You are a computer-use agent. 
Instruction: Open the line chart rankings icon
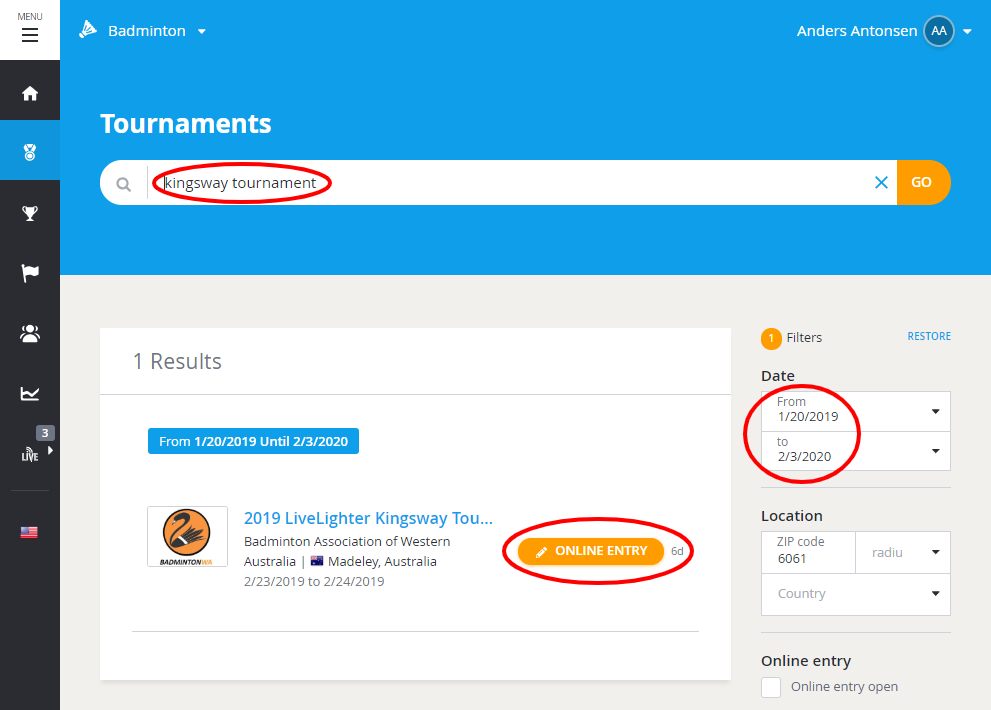[30, 394]
